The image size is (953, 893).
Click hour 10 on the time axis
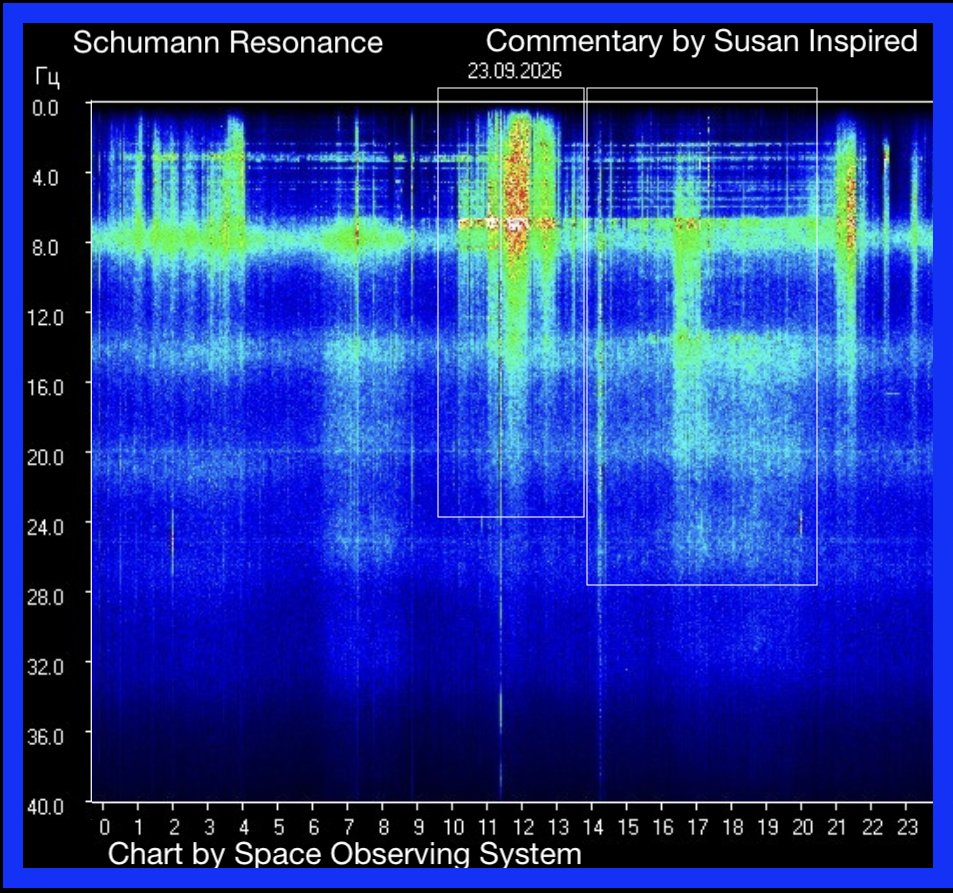coord(453,827)
